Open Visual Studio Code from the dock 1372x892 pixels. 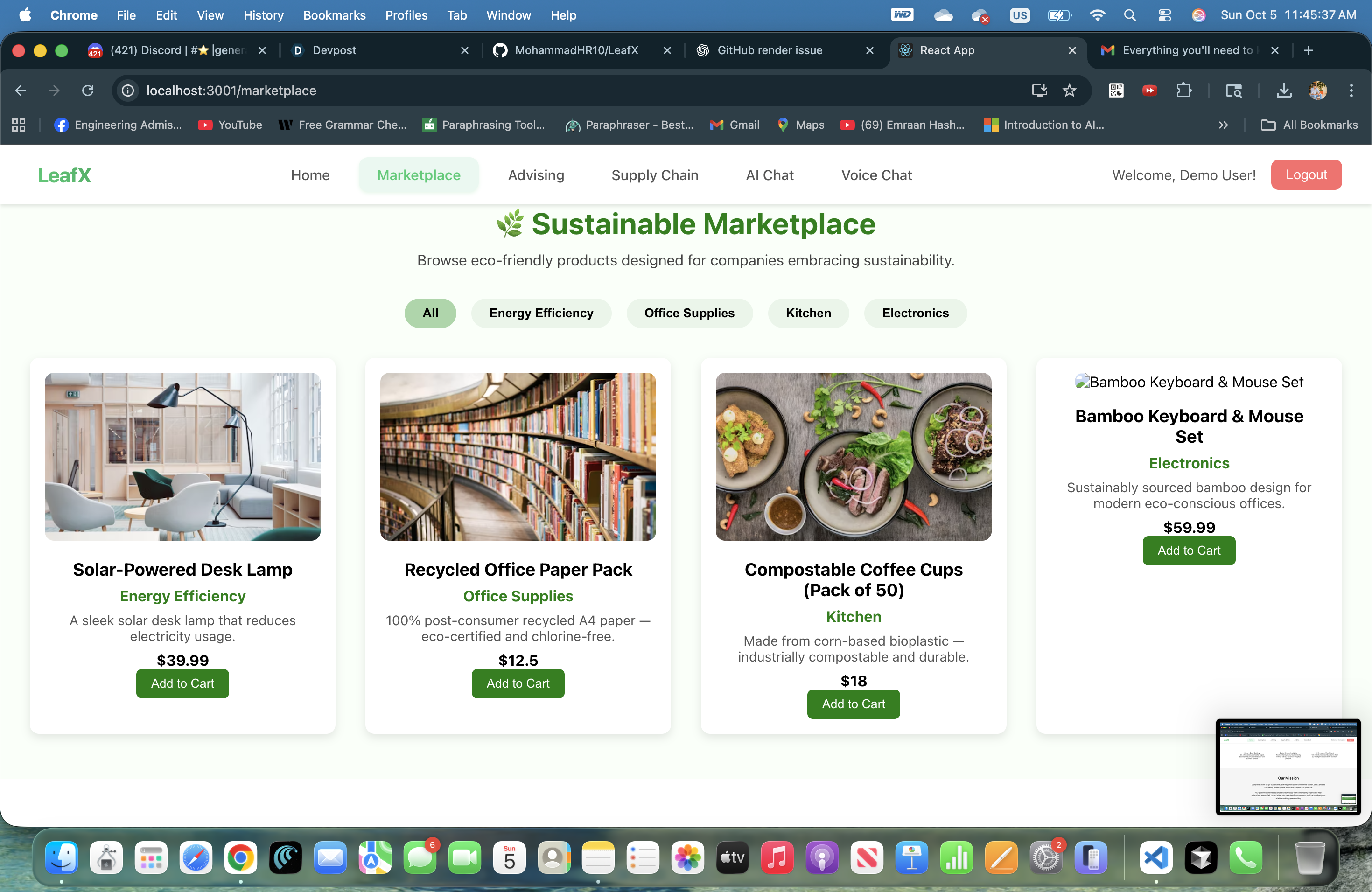tap(1156, 858)
